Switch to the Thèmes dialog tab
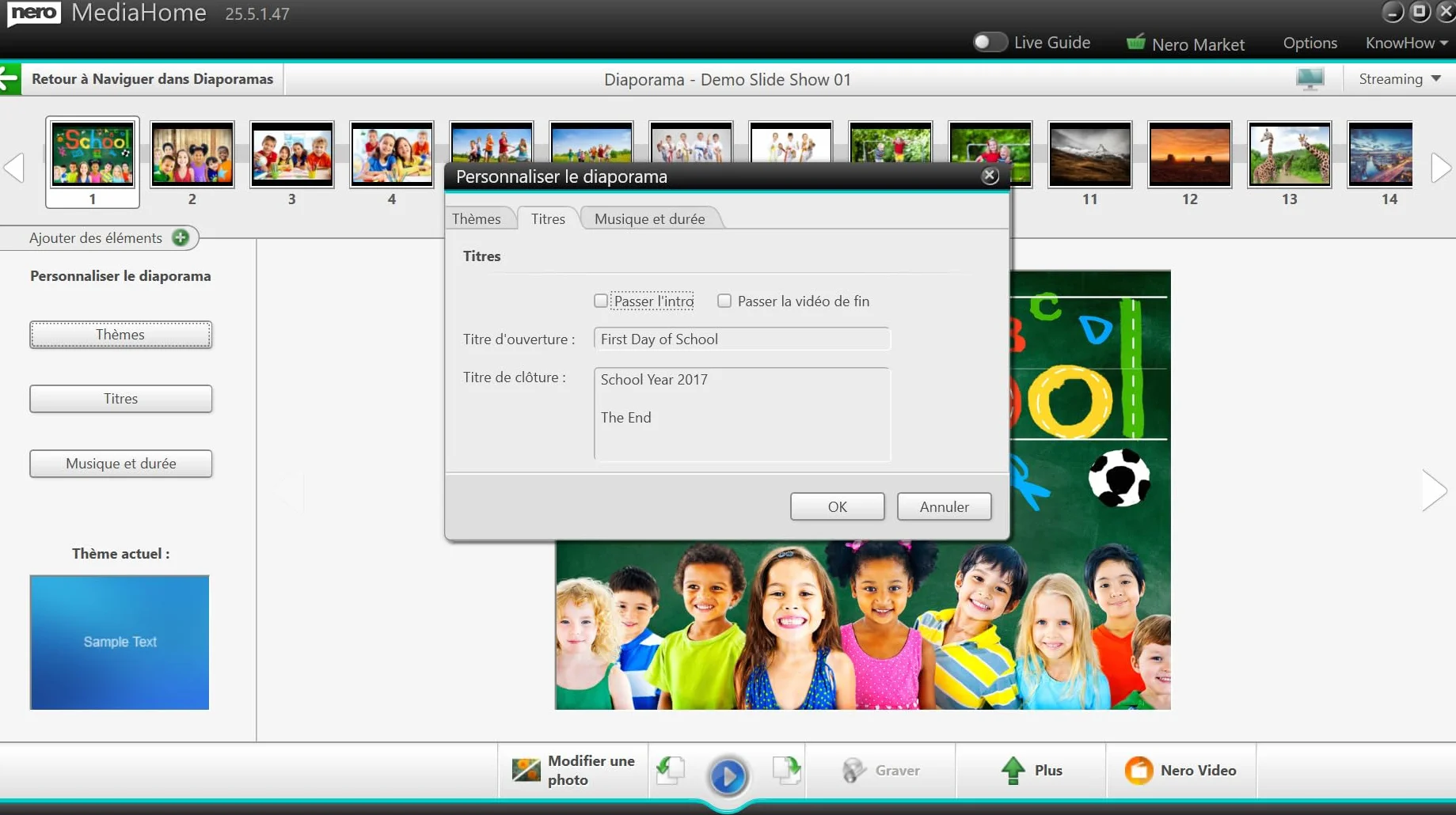Screen dimensions: 1456x815 tap(477, 218)
